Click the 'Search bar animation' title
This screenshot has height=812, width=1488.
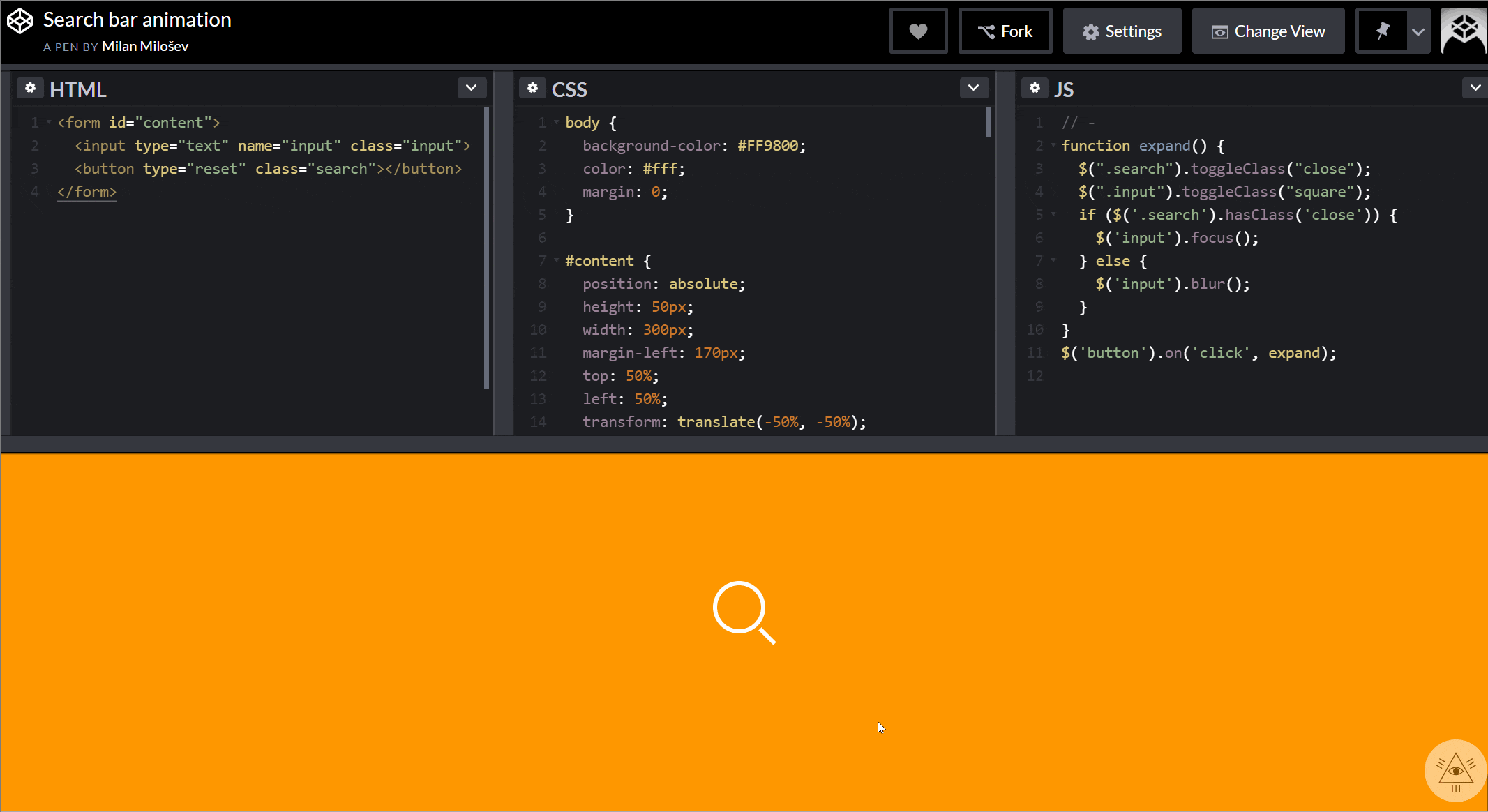[x=137, y=20]
